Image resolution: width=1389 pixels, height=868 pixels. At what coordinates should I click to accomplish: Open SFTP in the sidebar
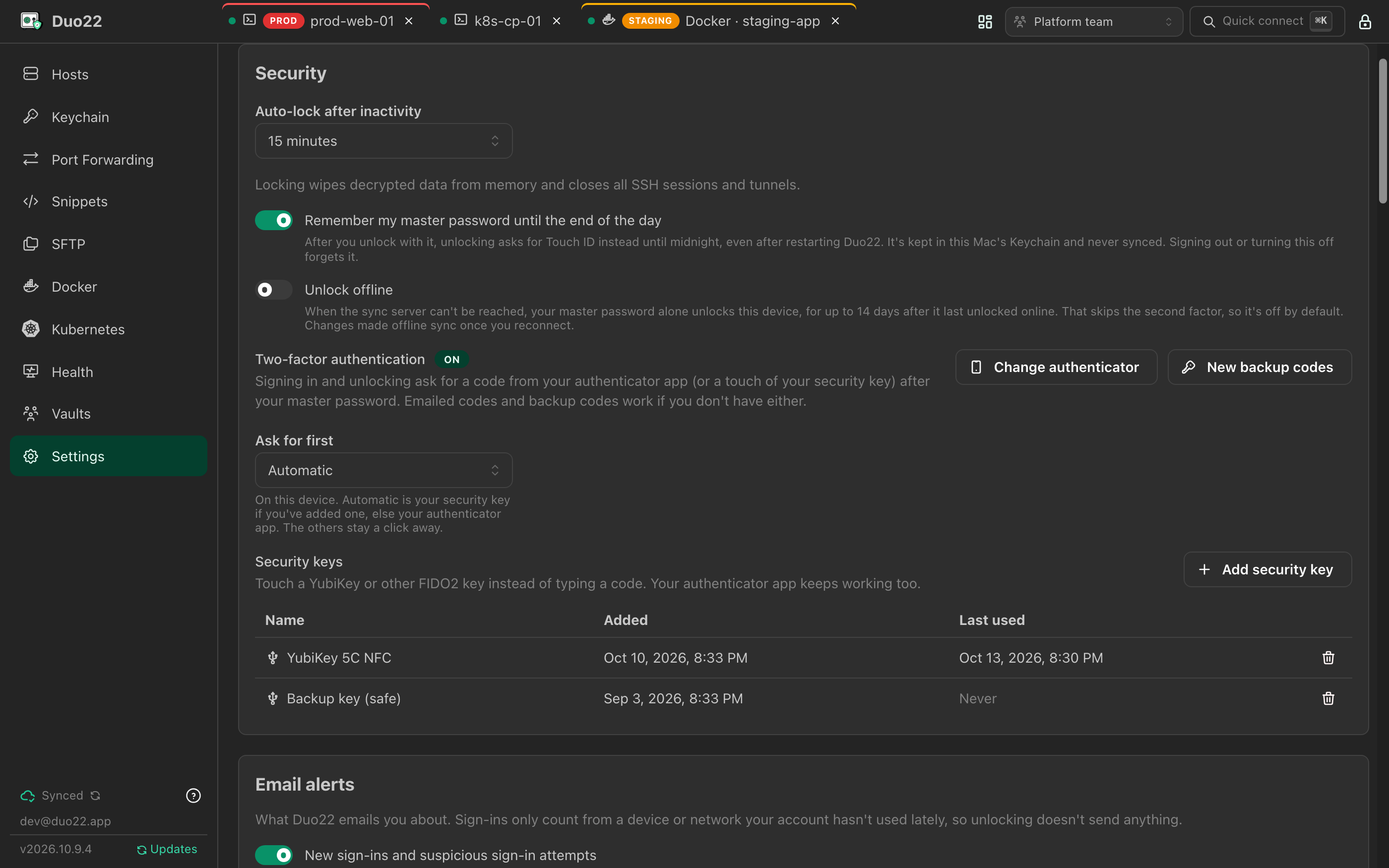pyautogui.click(x=109, y=244)
